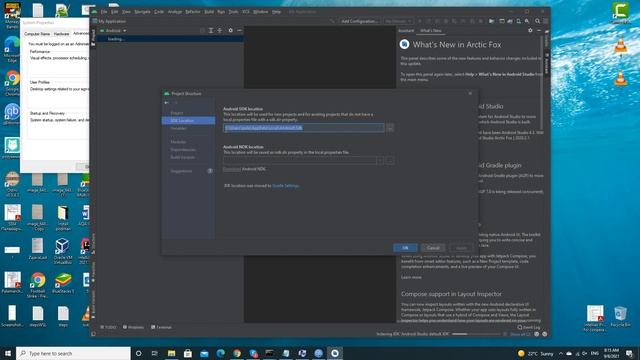The image size is (640, 360).
Task: Click the Make Project hammer icon
Action: (x=333, y=21)
